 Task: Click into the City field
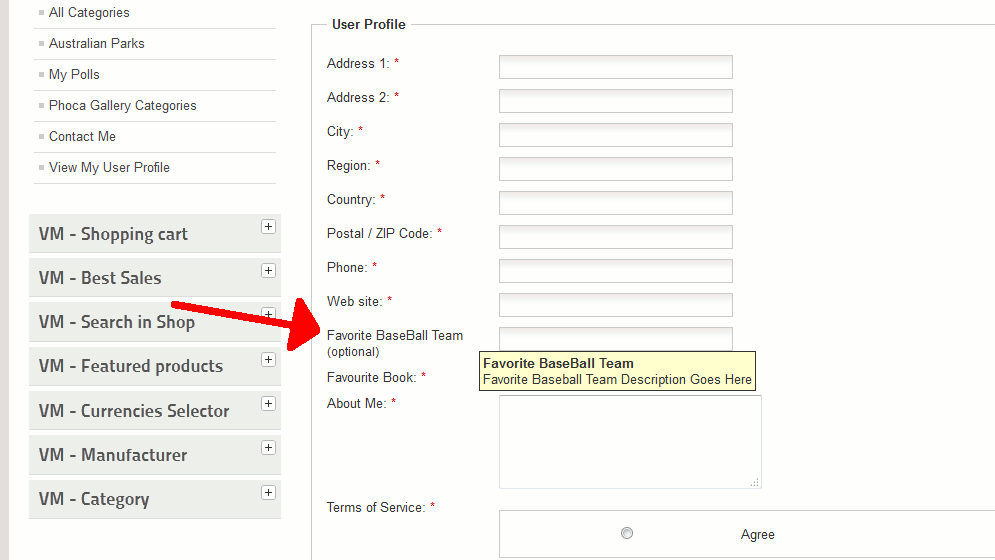coord(615,135)
